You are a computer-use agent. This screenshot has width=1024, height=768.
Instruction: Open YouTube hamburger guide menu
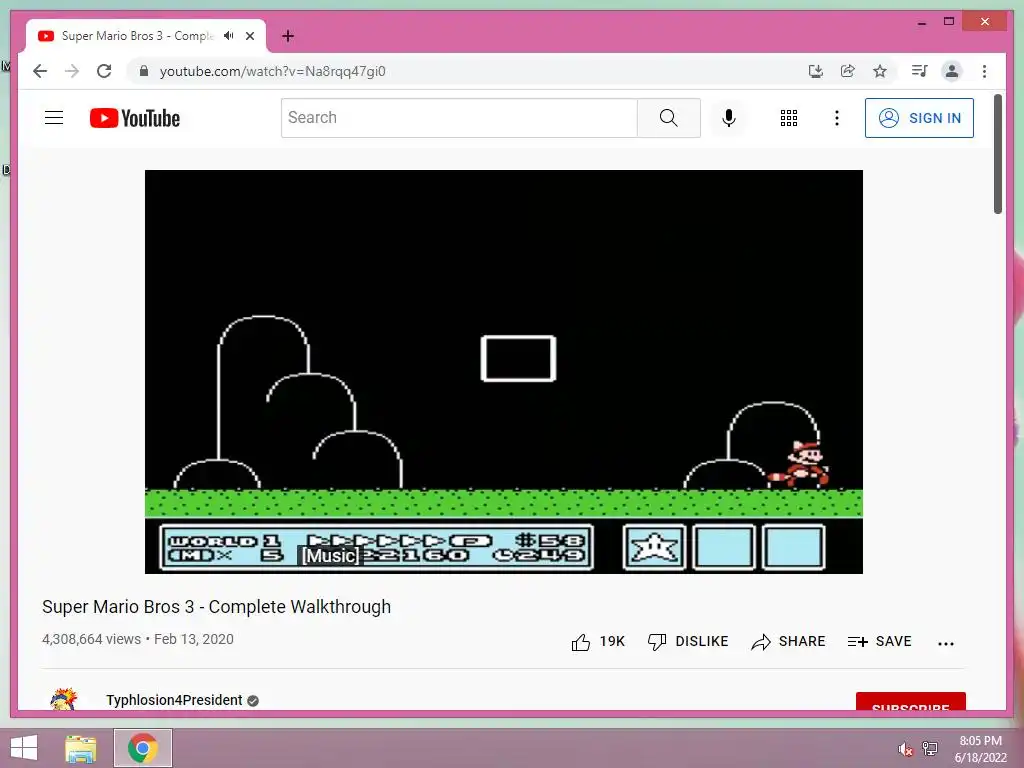pos(54,118)
